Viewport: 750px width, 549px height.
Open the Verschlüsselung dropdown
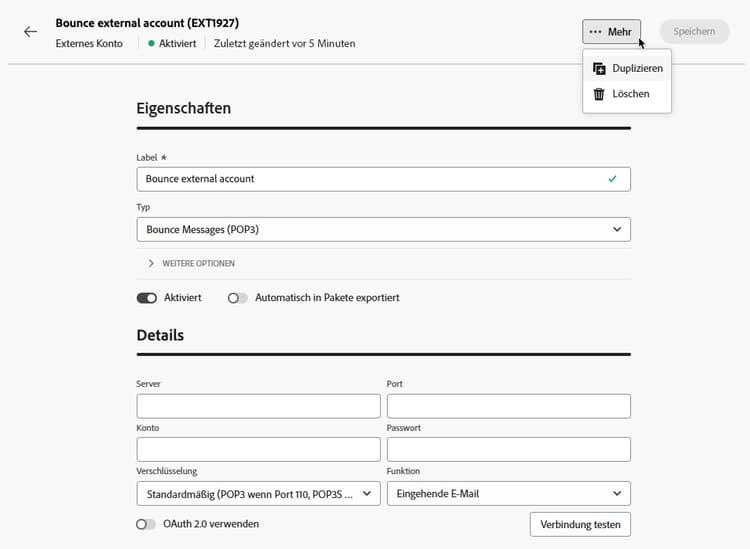click(258, 493)
